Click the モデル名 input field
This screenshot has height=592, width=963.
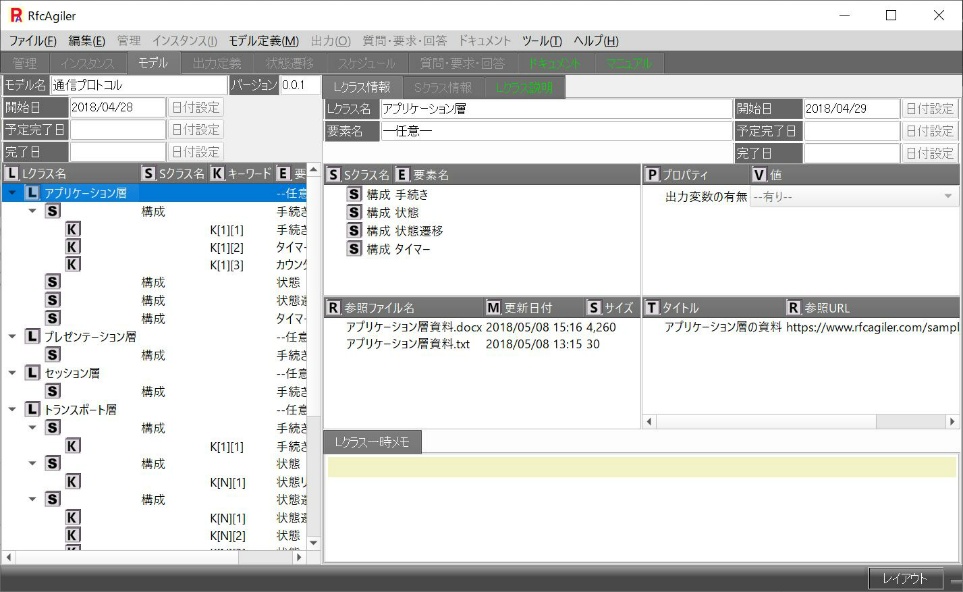(x=139, y=85)
